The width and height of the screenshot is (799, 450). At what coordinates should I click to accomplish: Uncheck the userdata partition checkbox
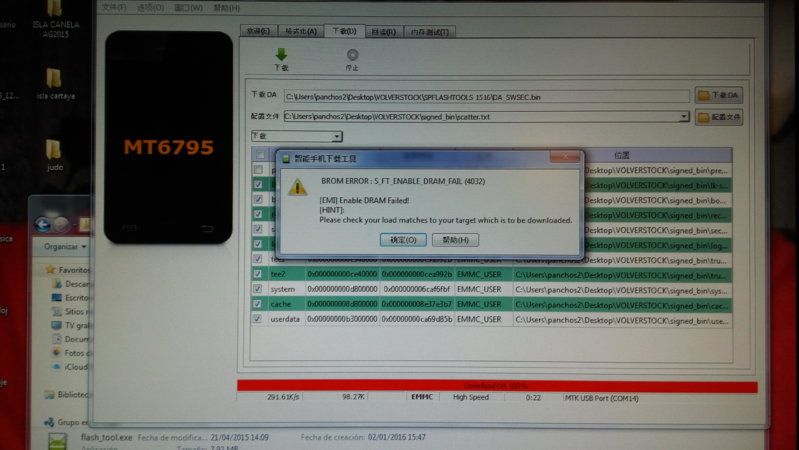[x=258, y=319]
